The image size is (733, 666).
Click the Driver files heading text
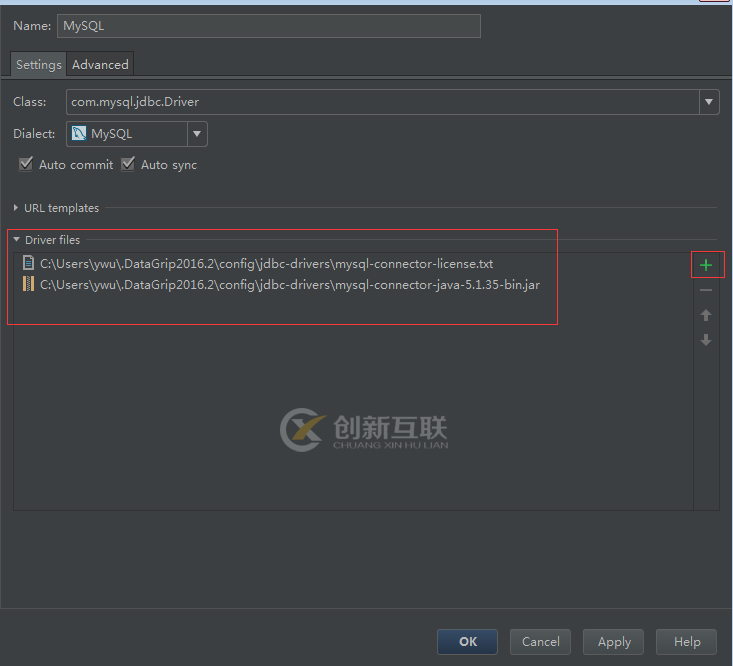point(52,240)
